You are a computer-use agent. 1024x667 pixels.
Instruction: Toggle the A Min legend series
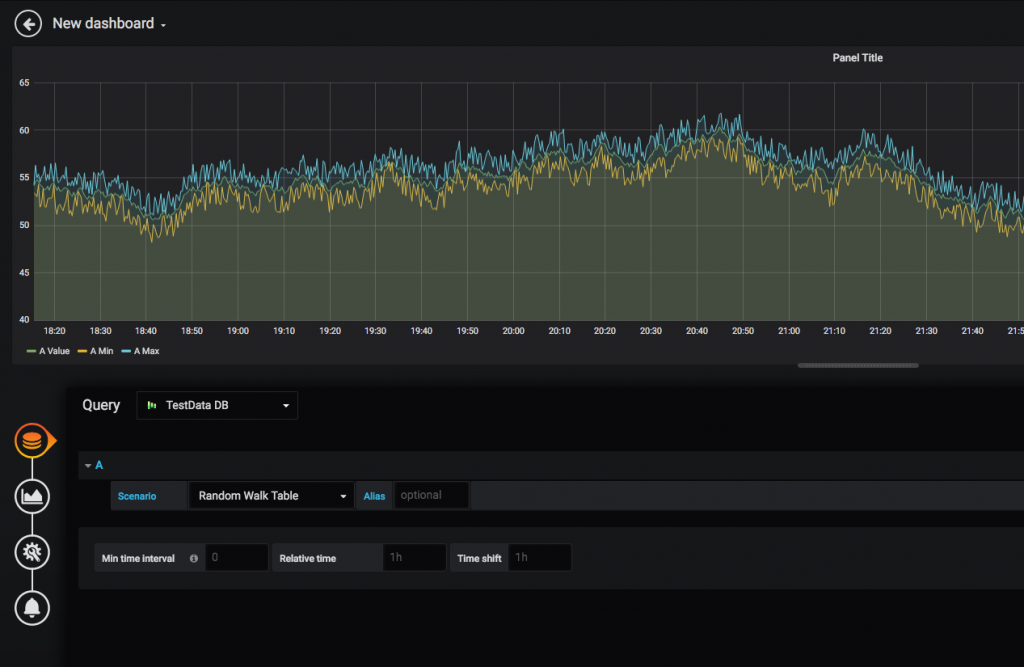(95, 351)
